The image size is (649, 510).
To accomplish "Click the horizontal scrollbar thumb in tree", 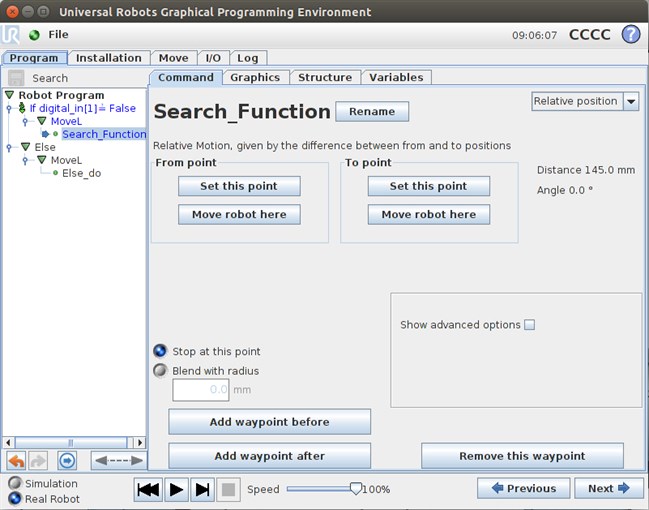I will (x=71, y=443).
